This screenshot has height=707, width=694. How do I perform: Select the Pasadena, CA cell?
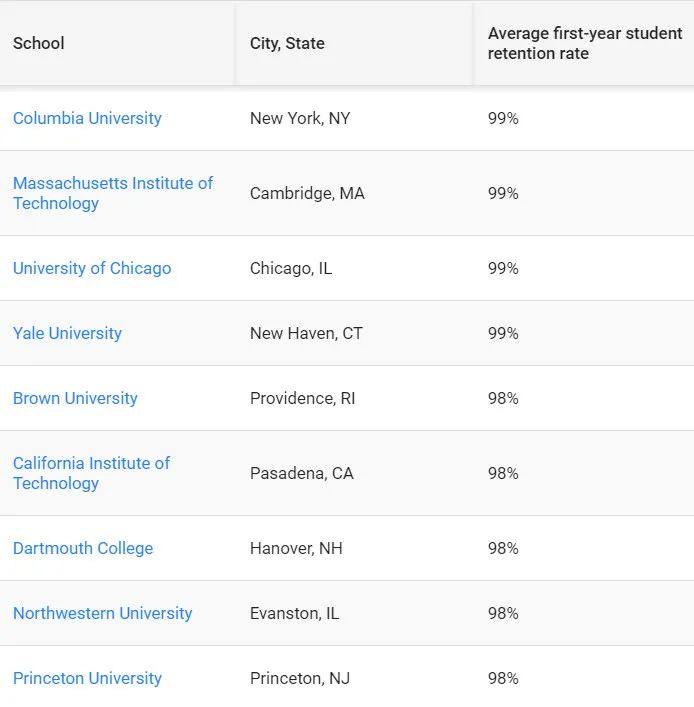click(301, 473)
